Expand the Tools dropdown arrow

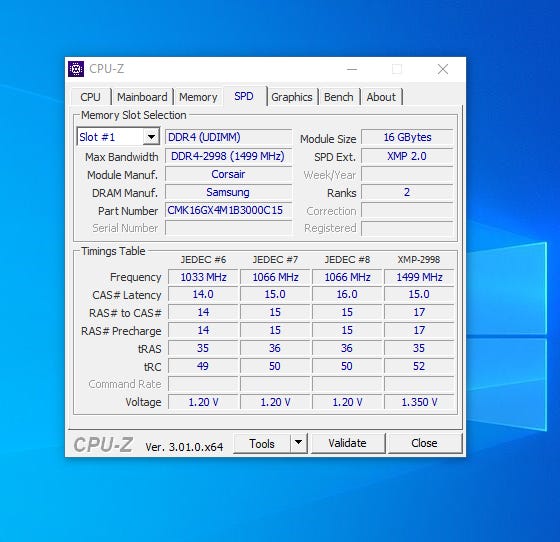point(299,443)
